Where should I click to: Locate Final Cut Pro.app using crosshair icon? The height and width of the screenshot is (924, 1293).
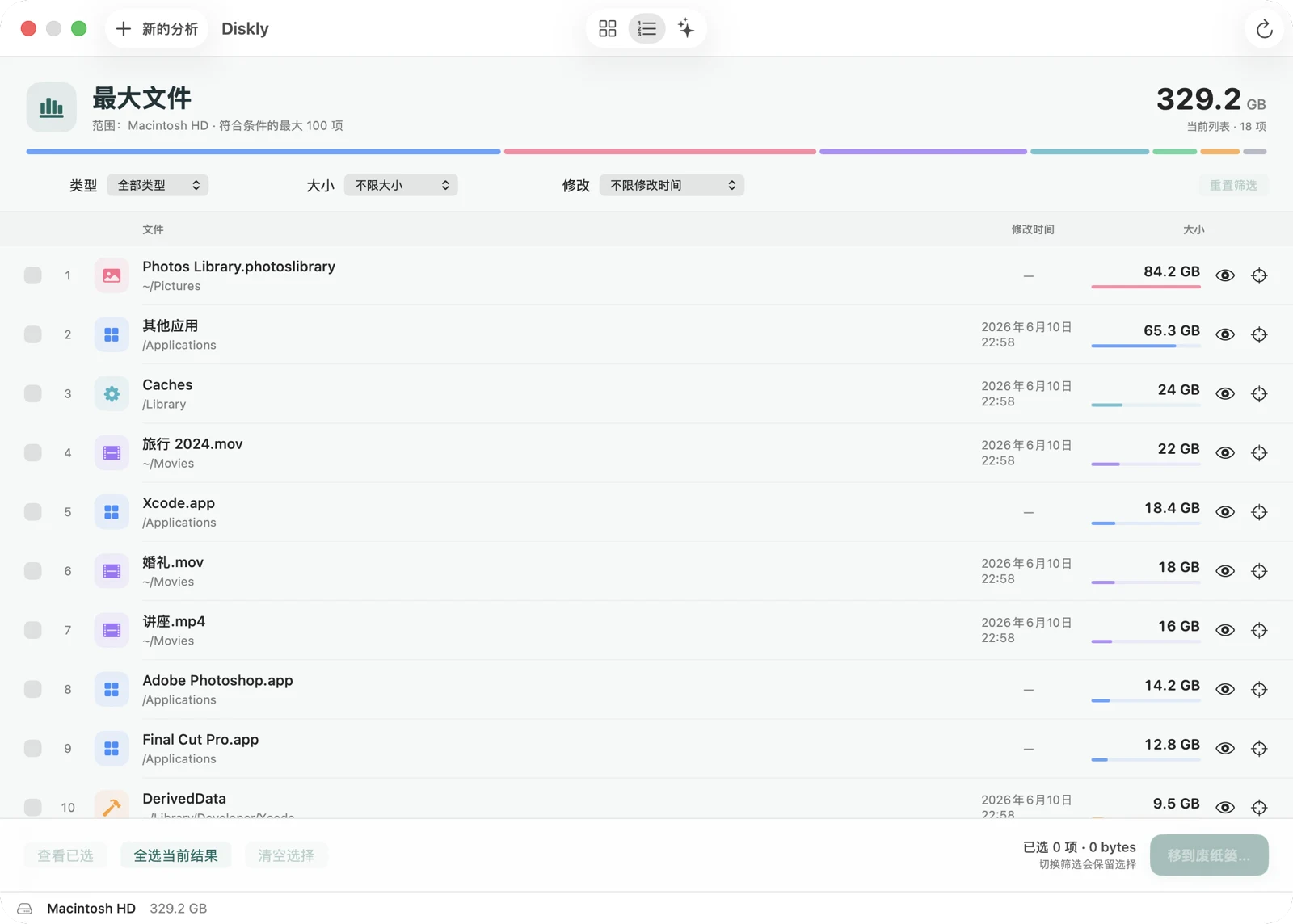1259,748
